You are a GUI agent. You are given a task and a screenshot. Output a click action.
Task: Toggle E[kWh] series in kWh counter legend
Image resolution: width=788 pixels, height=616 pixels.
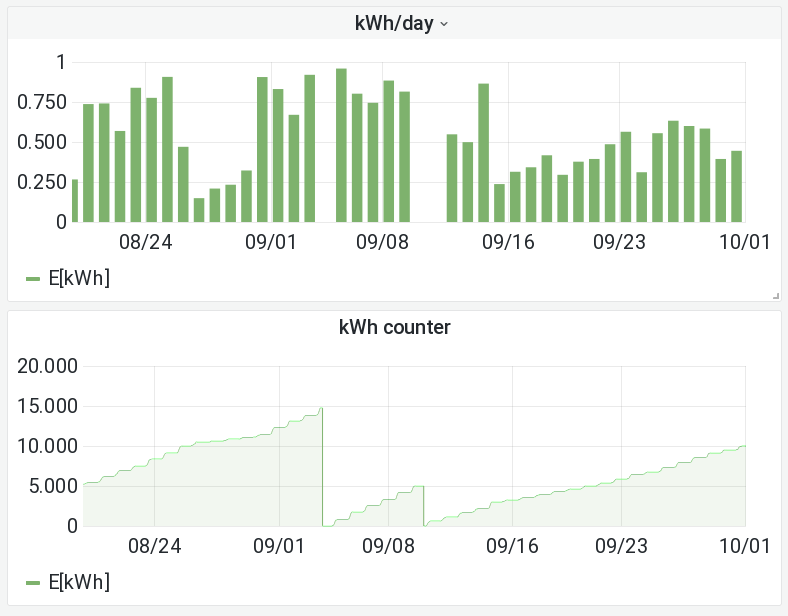coord(79,582)
